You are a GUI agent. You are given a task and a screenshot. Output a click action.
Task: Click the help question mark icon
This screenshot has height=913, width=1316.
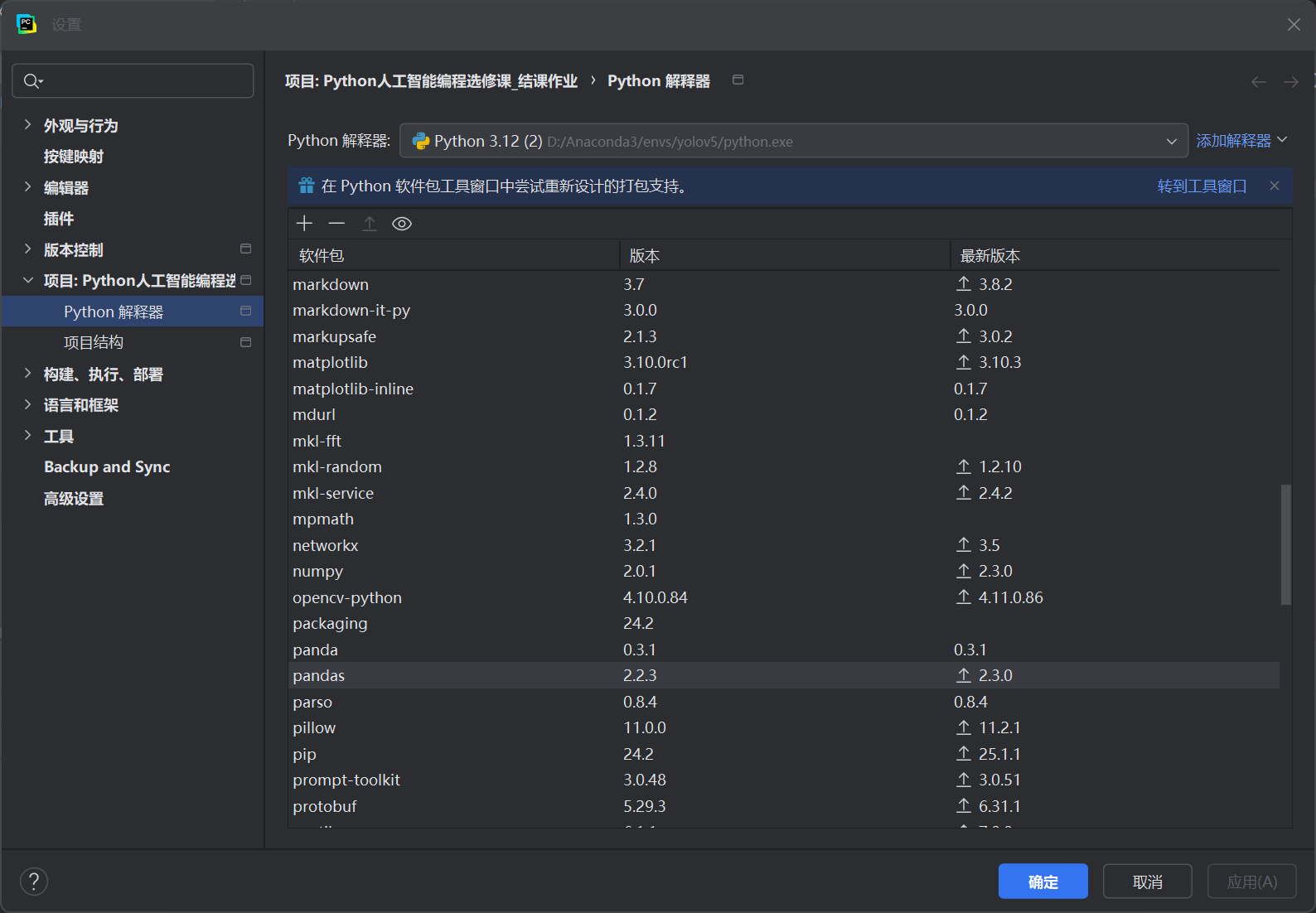pyautogui.click(x=34, y=882)
